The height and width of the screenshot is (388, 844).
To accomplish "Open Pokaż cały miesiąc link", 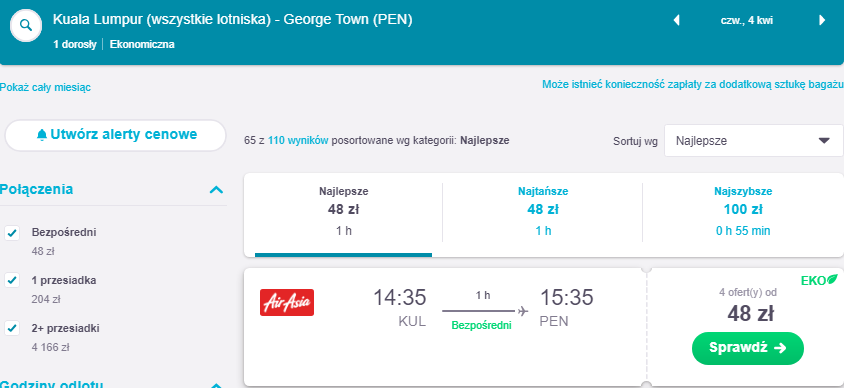I will (x=45, y=88).
